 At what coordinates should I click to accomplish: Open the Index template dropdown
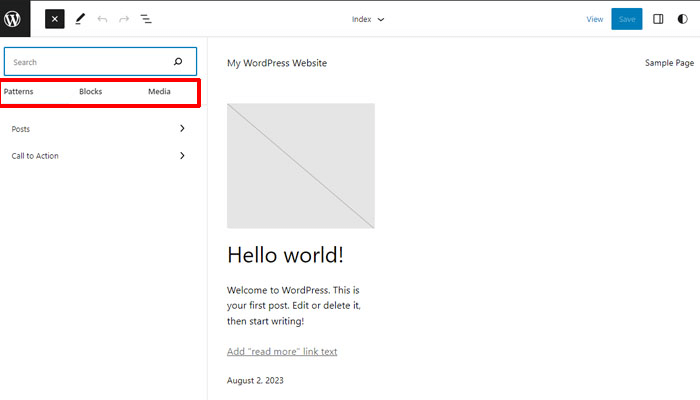point(368,19)
